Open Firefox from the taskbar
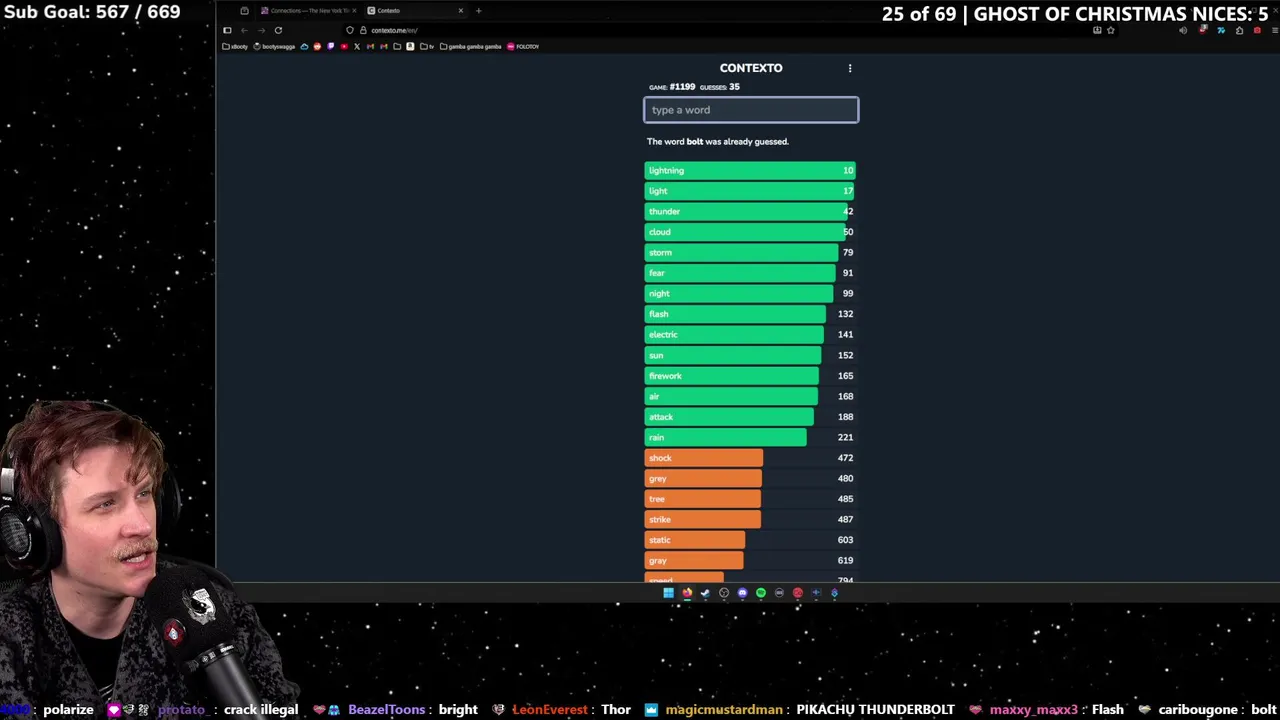This screenshot has height=720, width=1280. 687,593
